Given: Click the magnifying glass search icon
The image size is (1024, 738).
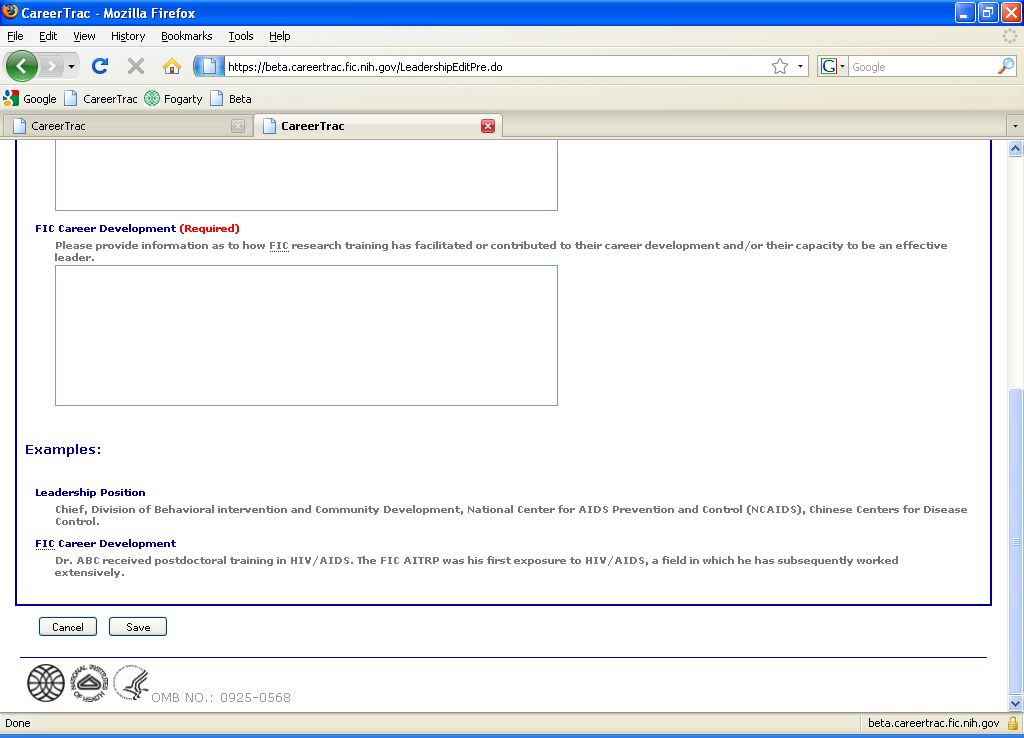Looking at the screenshot, I should (1006, 66).
